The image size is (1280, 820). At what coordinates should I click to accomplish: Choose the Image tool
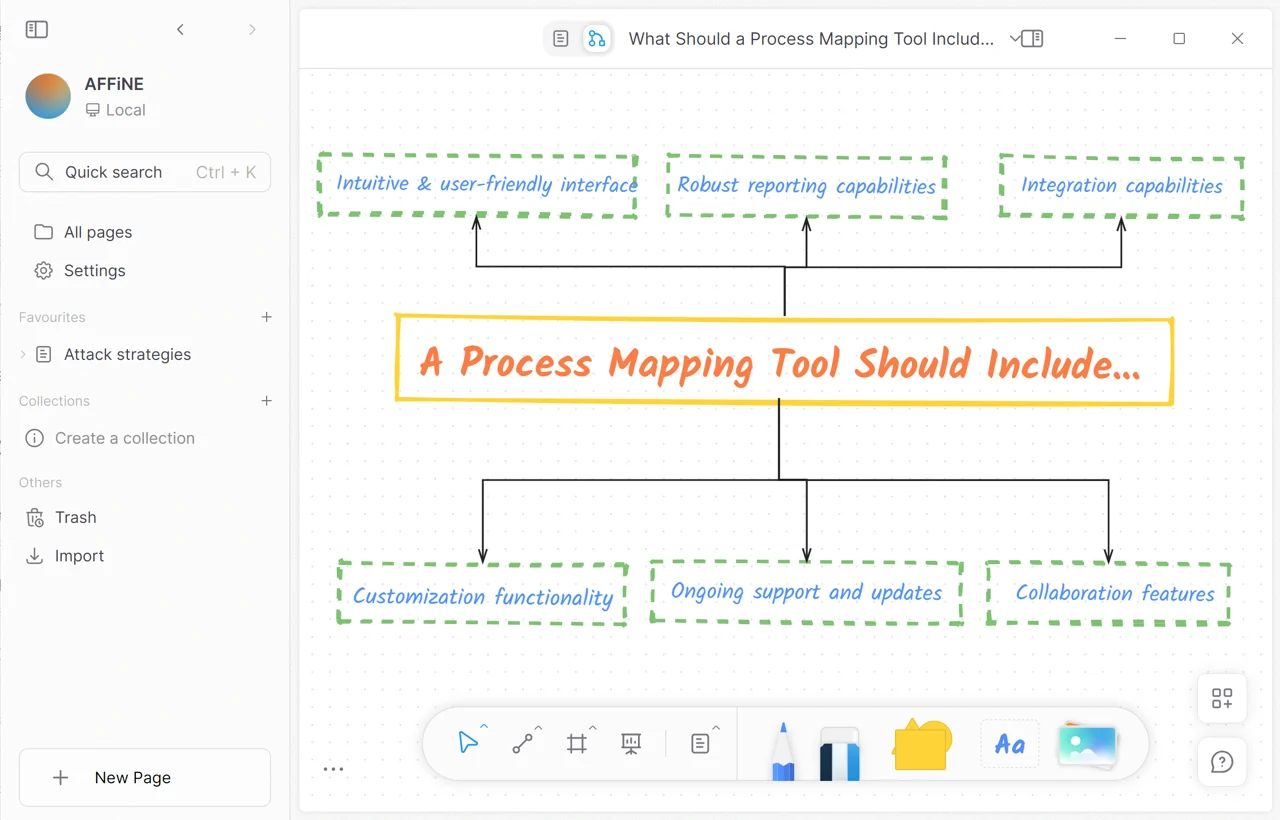tap(1087, 745)
